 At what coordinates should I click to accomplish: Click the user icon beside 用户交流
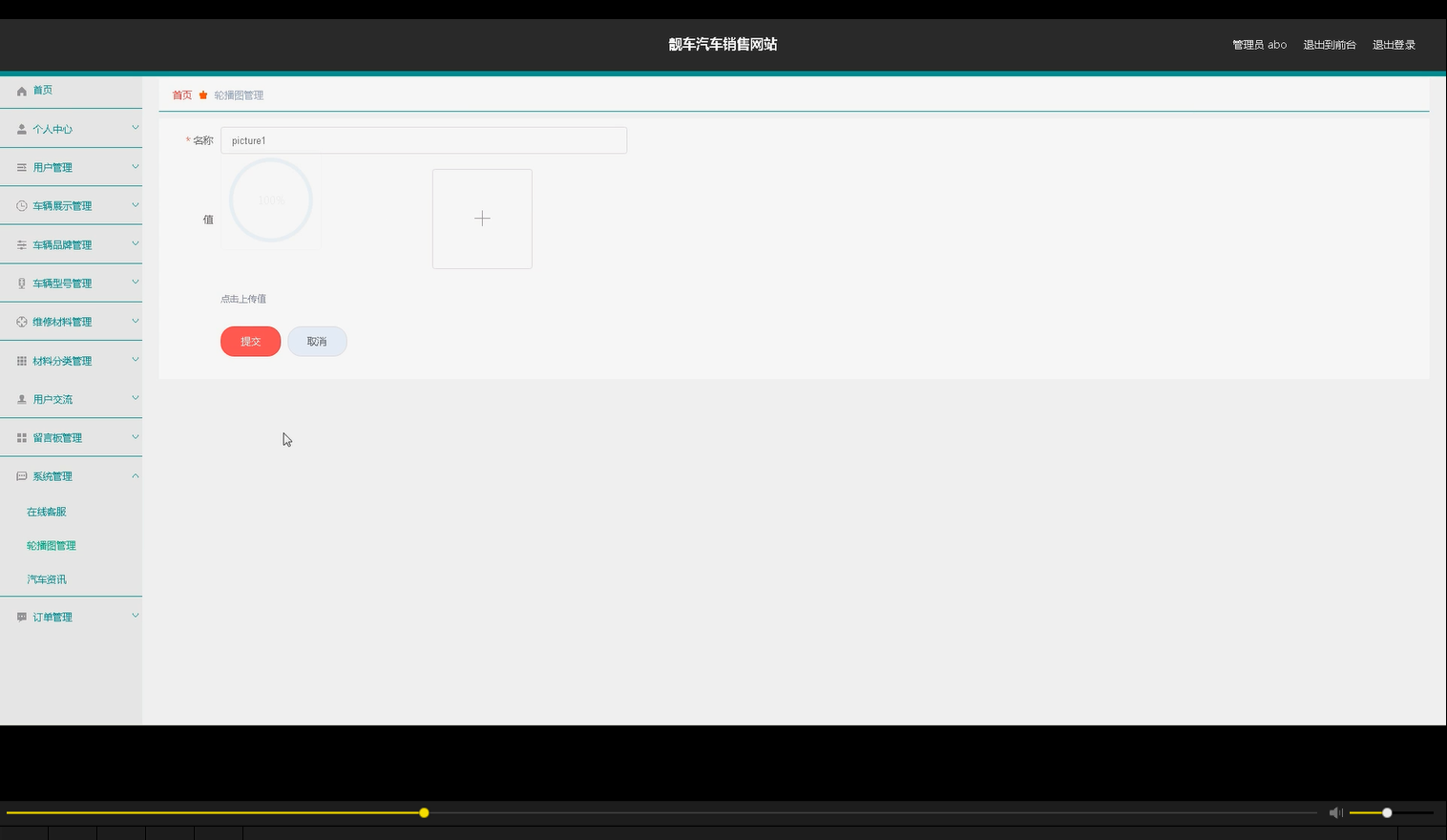click(22, 399)
